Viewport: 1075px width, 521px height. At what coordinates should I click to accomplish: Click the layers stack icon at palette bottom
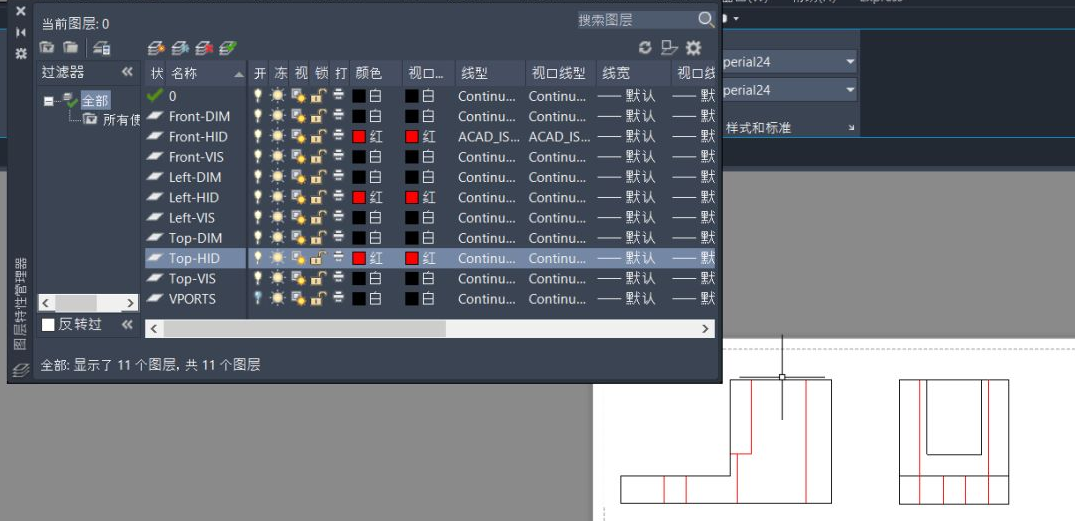click(21, 369)
